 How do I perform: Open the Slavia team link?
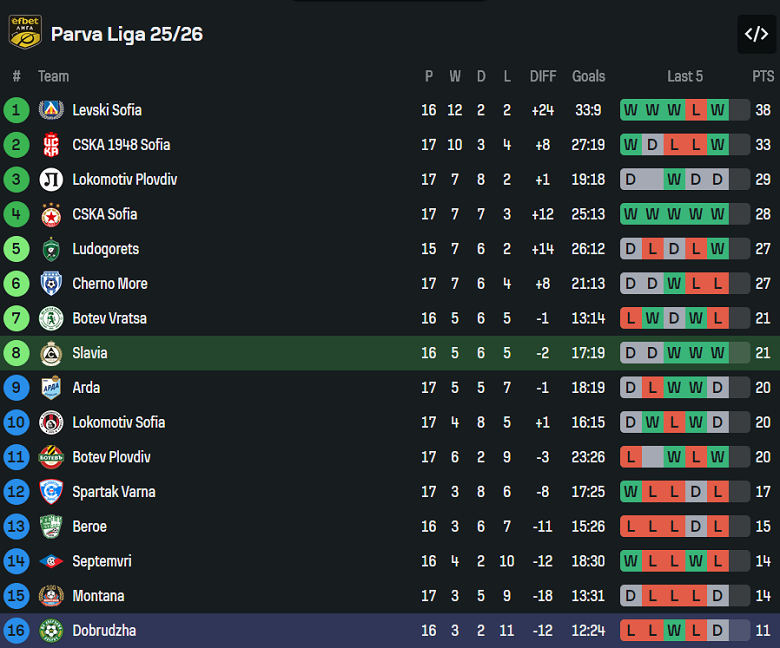90,353
